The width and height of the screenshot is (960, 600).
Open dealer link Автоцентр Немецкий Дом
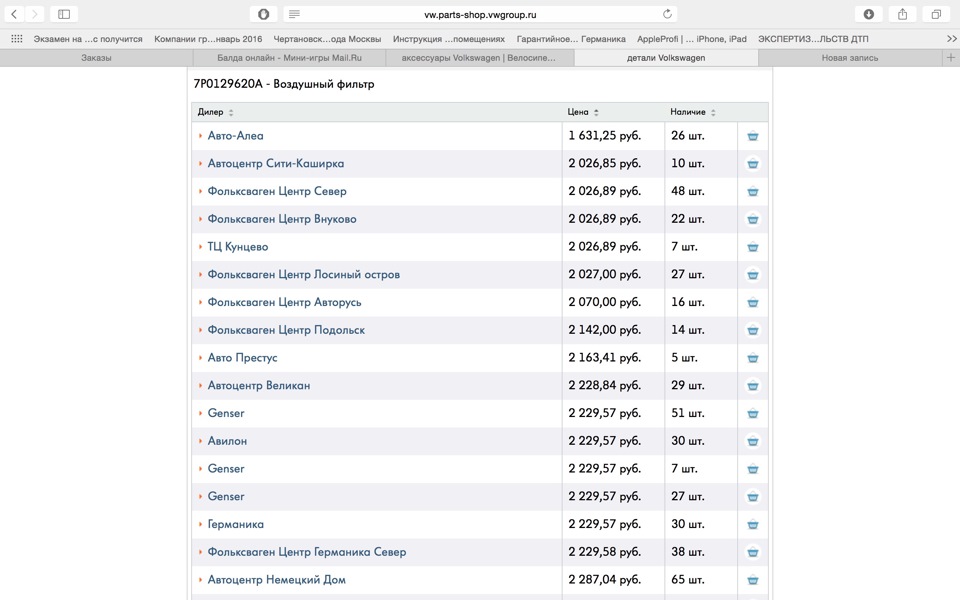coord(276,579)
